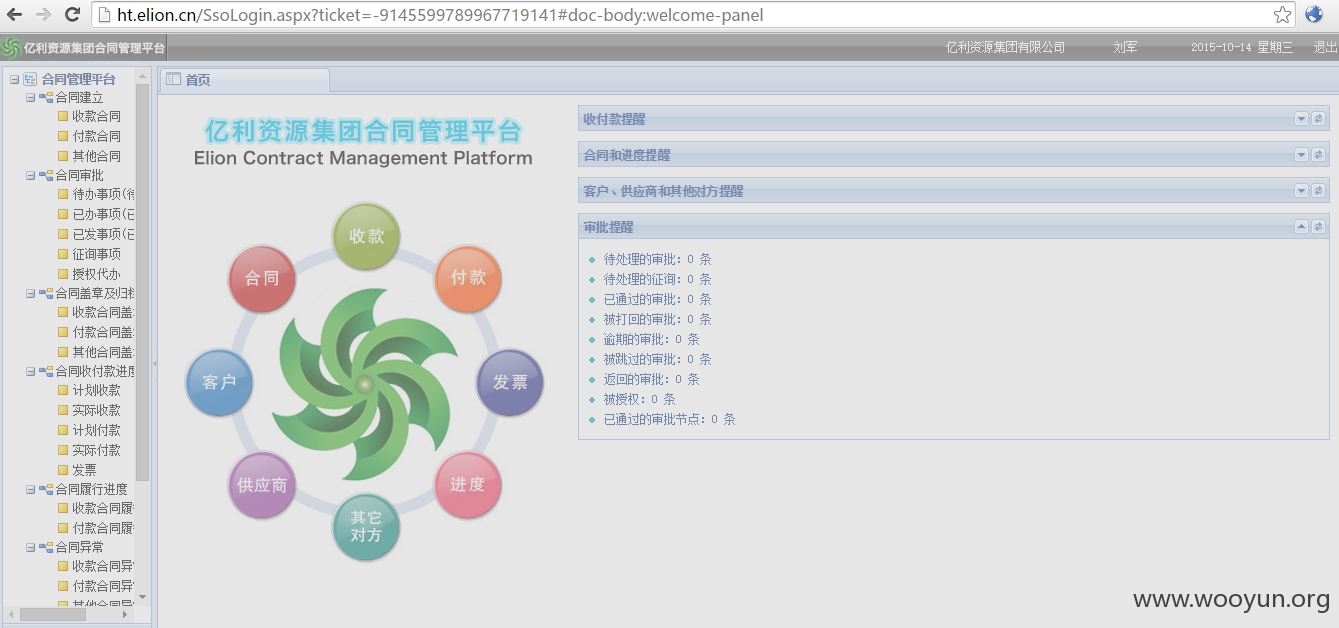This screenshot has width=1339, height=628.
Task: Click the sidebar collapse splitter handle
Action: pos(154,365)
